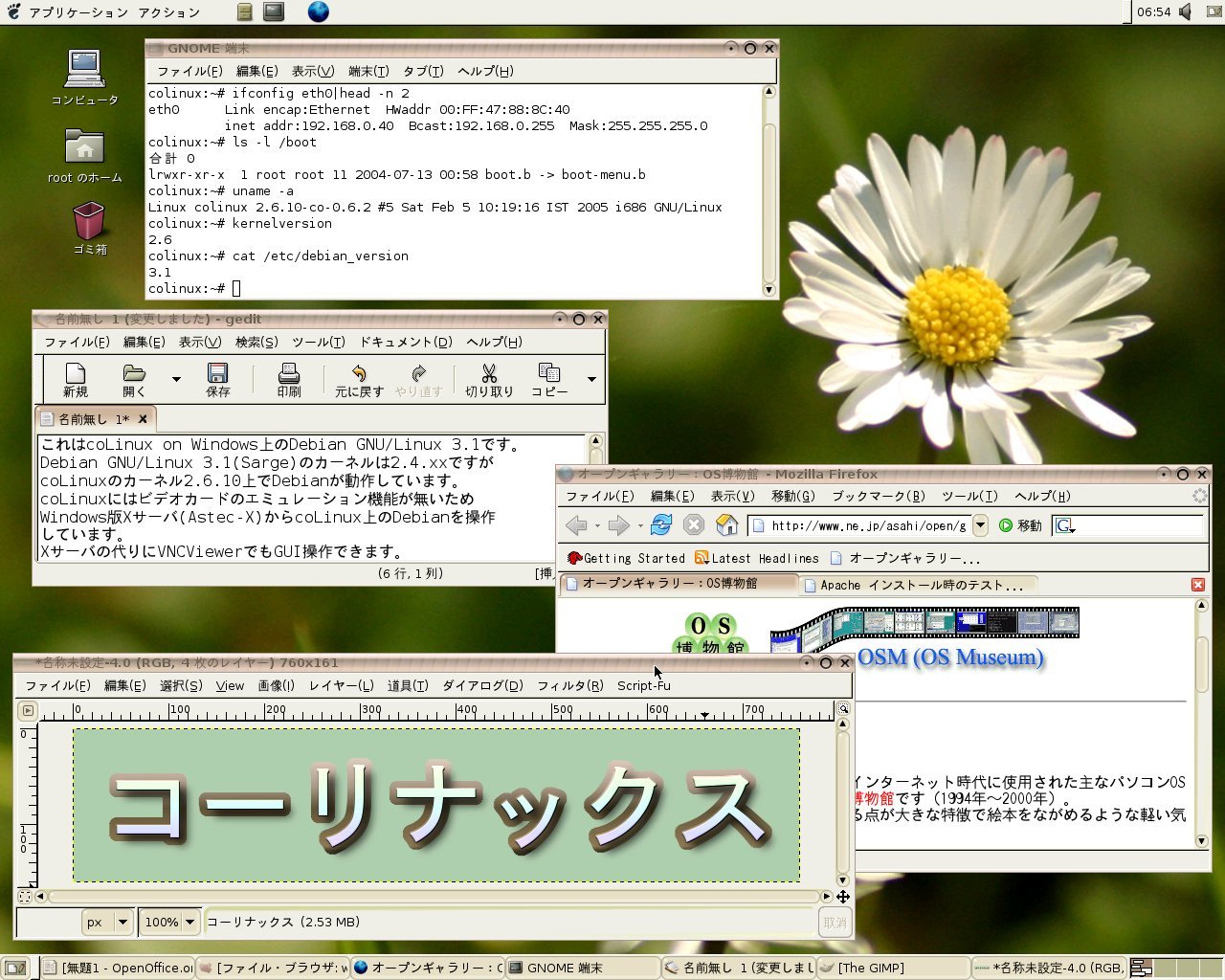Open dropdown arrow beside gedit 開く button
Screen dimensions: 1225x980
[176, 380]
